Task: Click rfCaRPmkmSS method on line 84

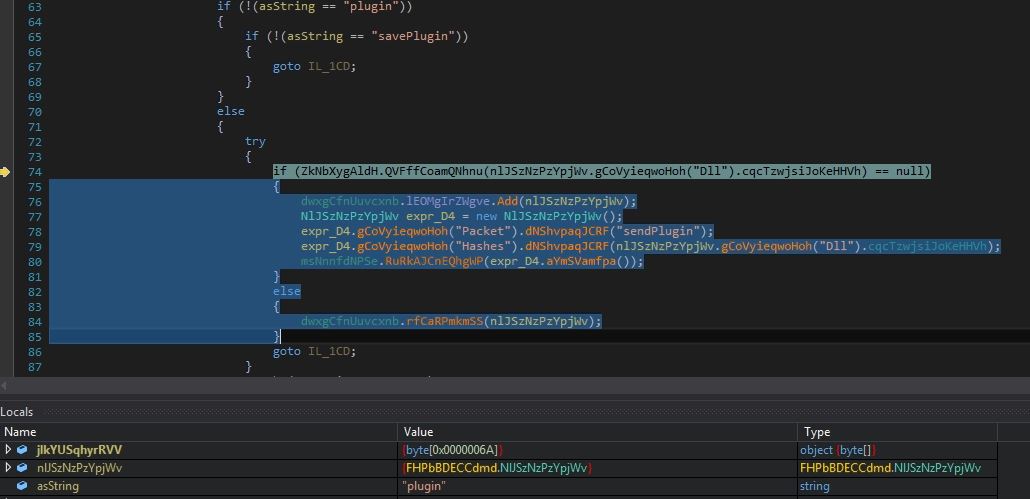Action: (x=445, y=321)
